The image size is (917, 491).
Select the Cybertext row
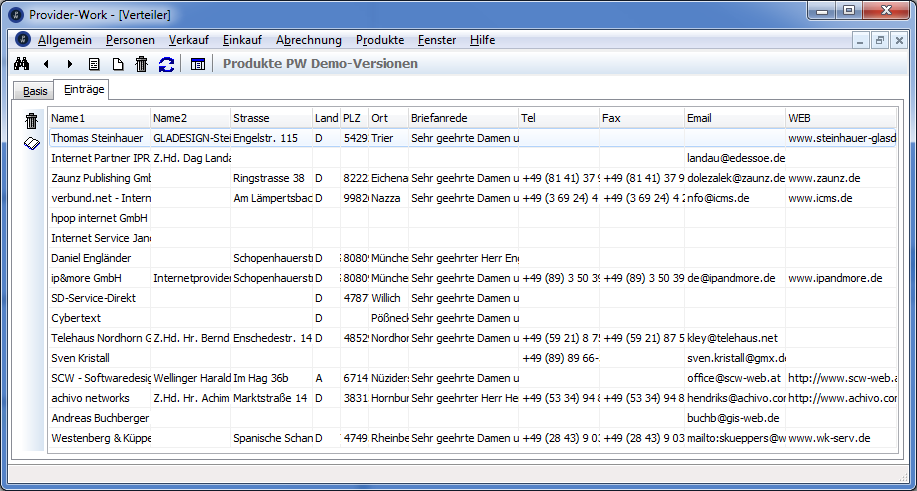click(473, 318)
